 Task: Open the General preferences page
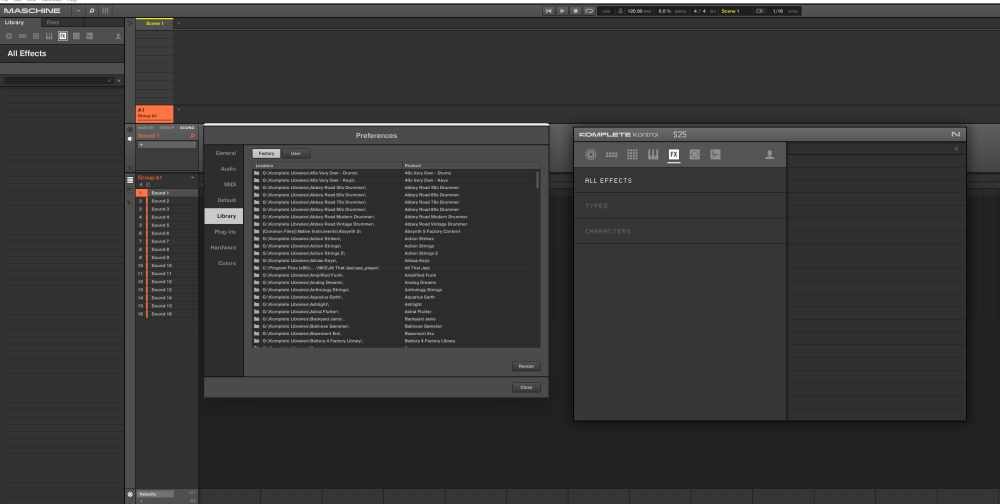[226, 153]
